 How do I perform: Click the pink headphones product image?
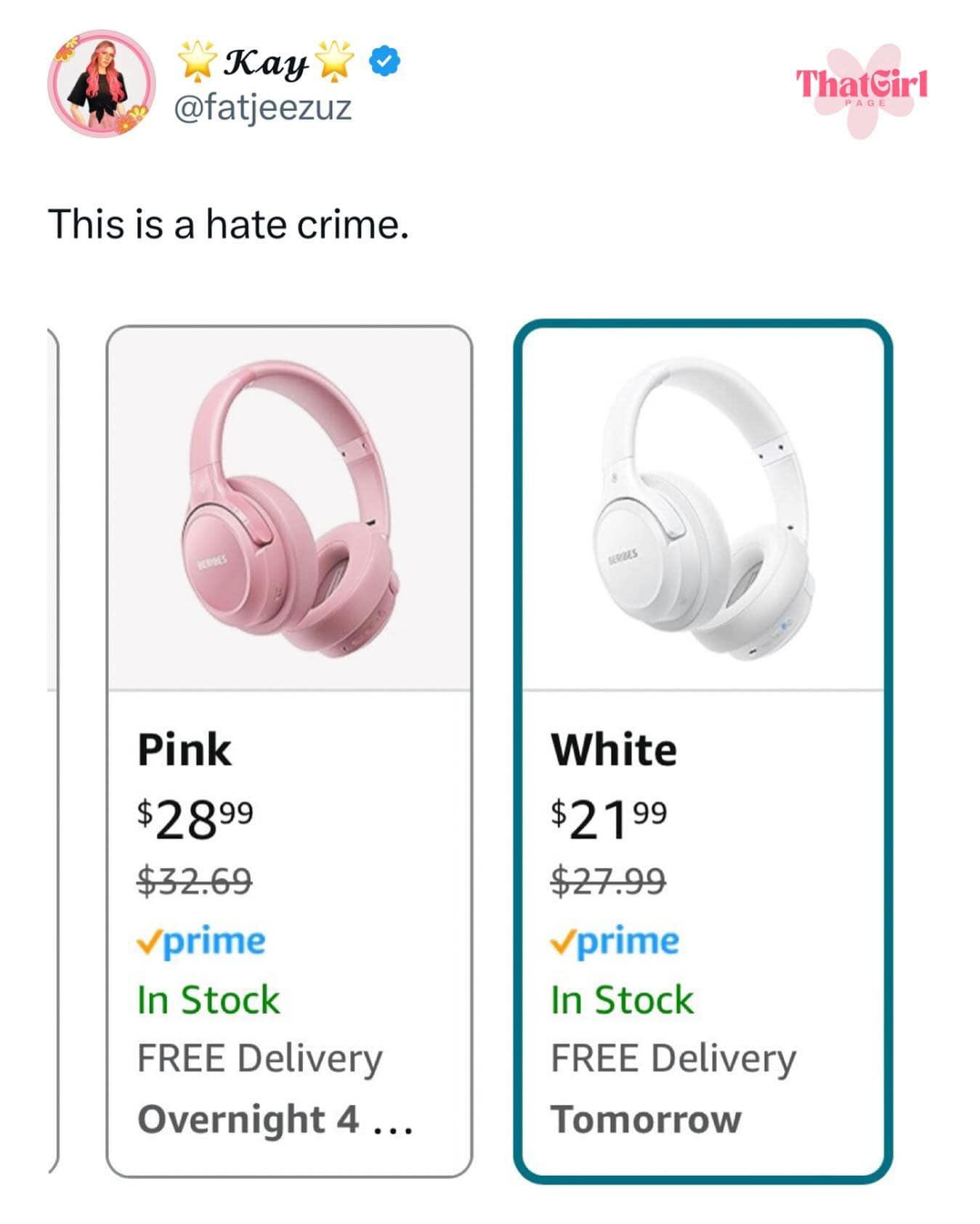point(289,508)
